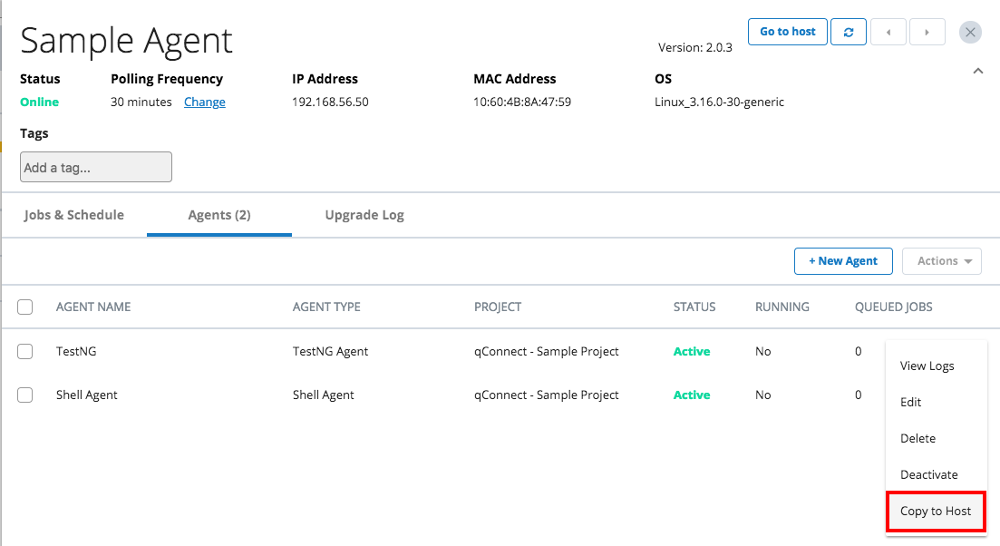1000x546 pixels.
Task: Click the Go to host button
Action: coord(787,32)
